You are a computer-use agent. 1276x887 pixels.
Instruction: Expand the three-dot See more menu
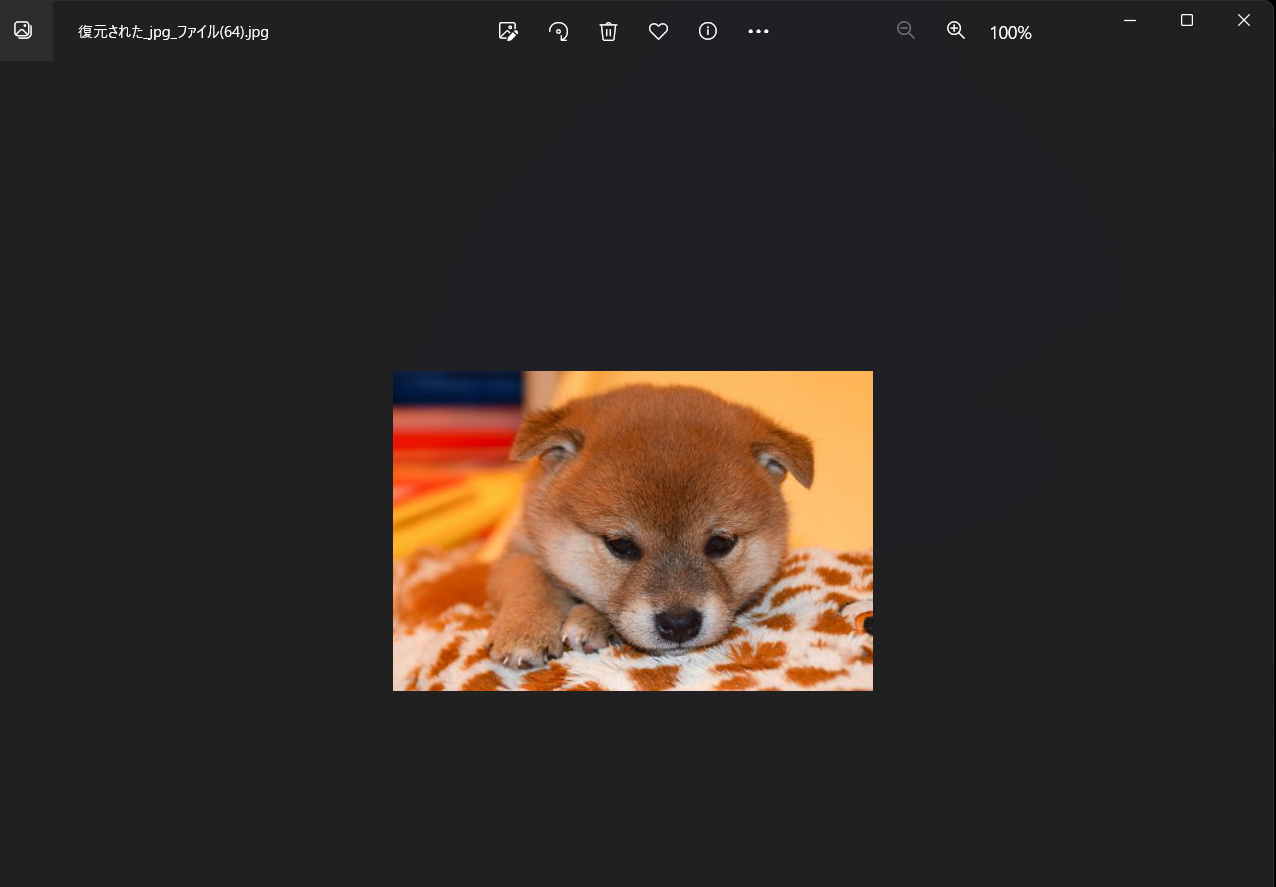(758, 31)
